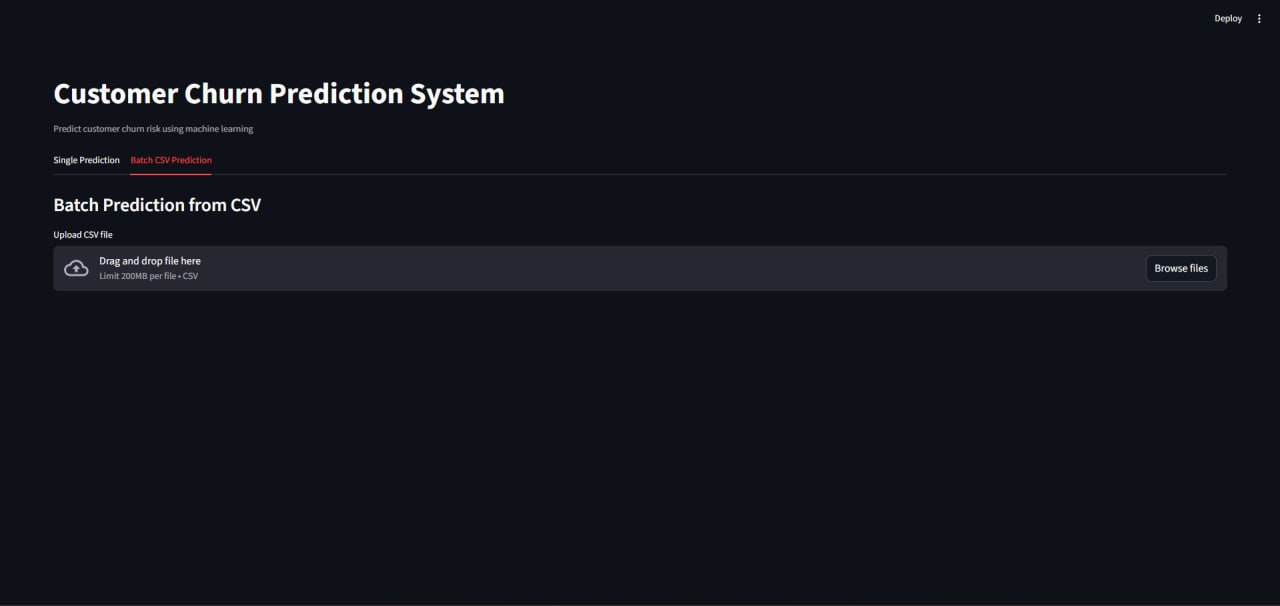Click the cloud upload icon
The width and height of the screenshot is (1280, 606).
click(76, 268)
